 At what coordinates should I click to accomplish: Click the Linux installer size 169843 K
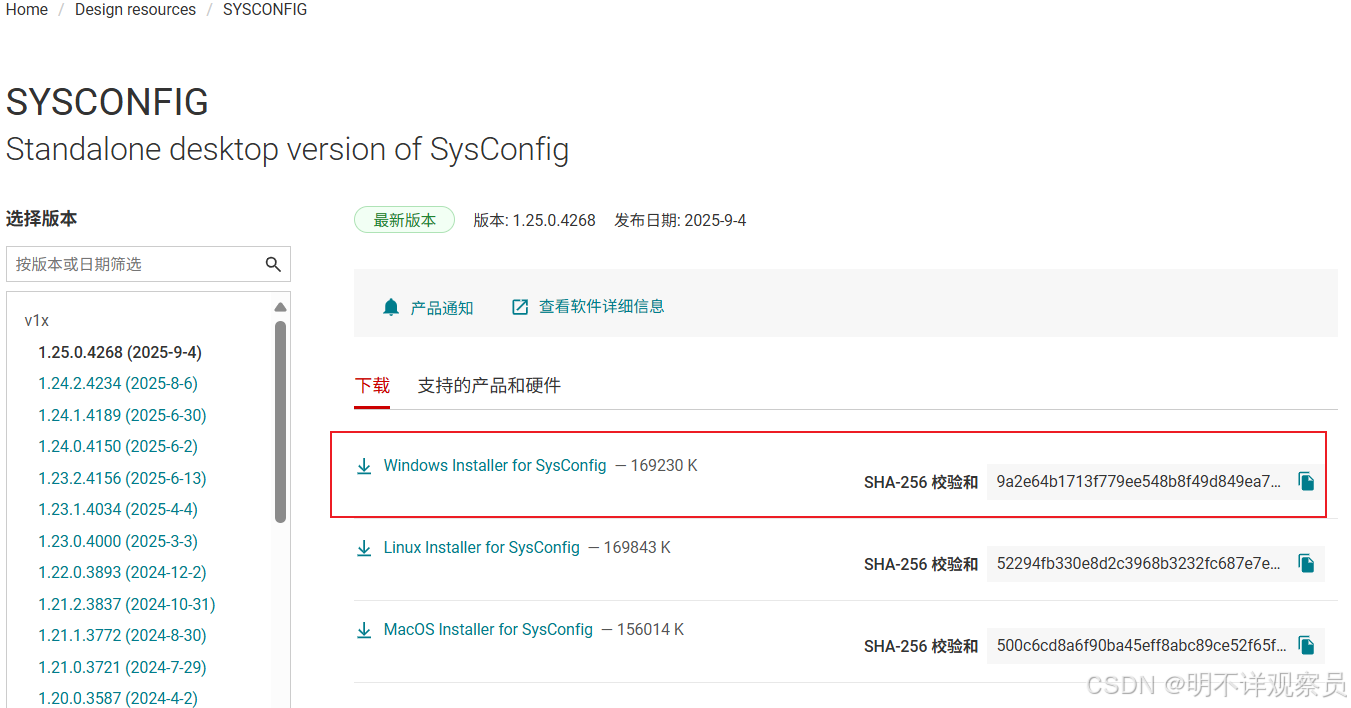click(637, 548)
